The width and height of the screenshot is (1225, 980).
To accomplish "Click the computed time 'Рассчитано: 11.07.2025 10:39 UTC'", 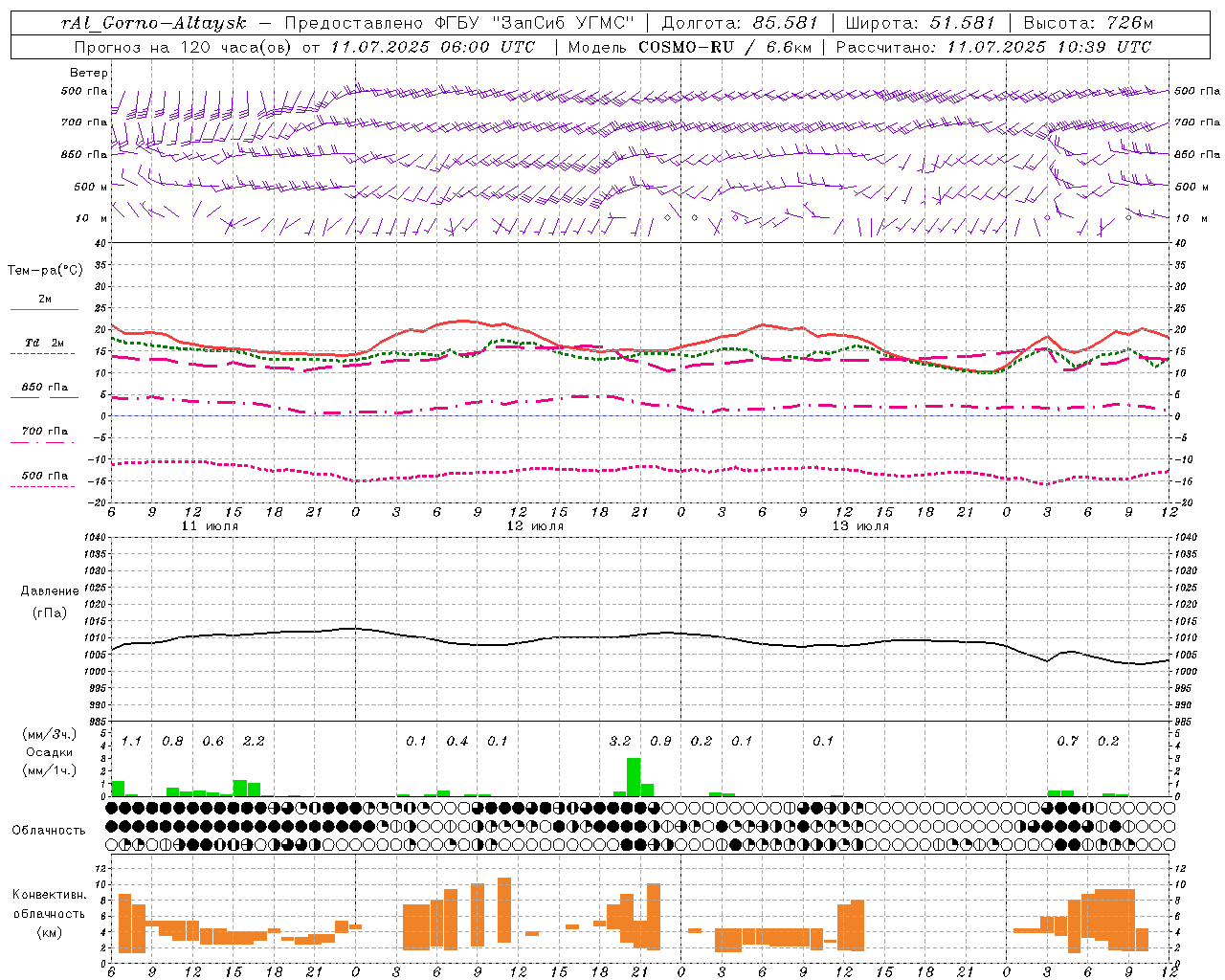I will 993,47.
